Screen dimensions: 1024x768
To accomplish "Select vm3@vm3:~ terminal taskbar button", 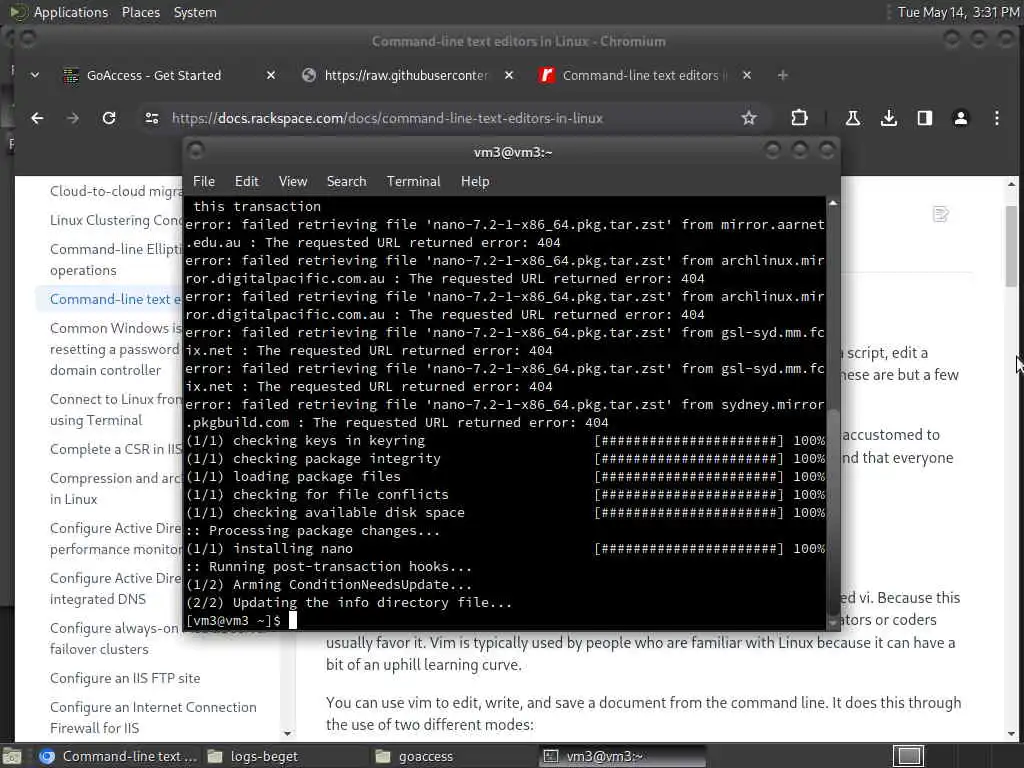I will coord(622,756).
